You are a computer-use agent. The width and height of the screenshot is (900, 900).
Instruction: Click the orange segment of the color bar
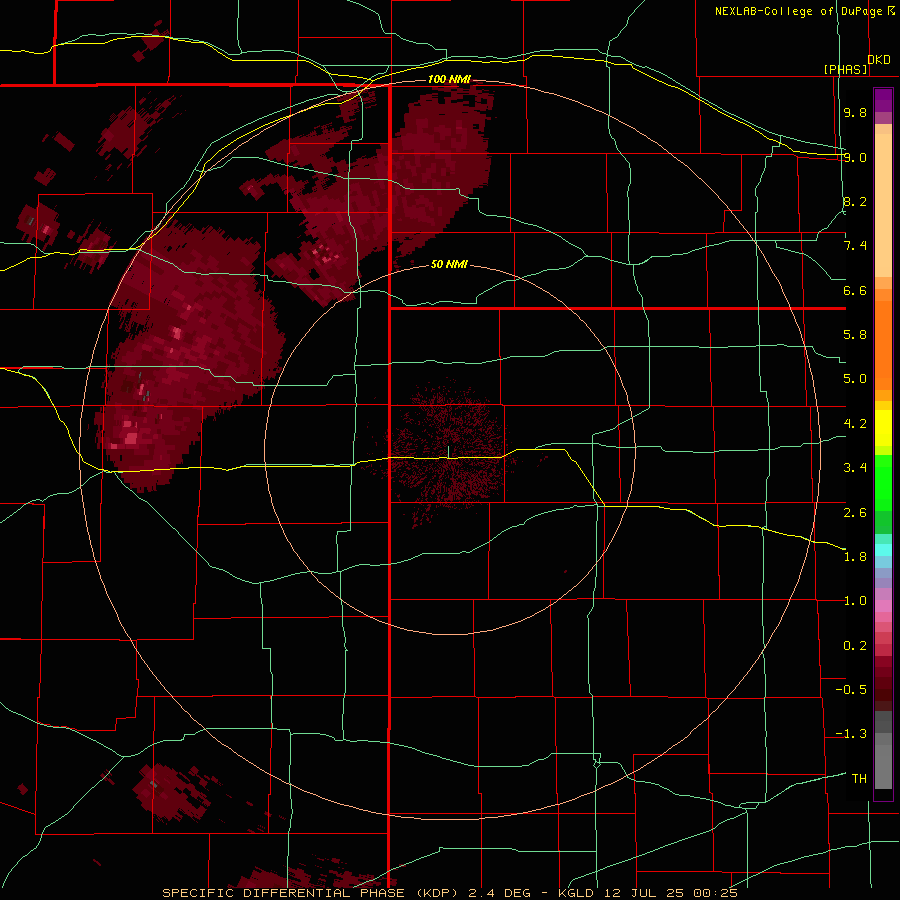[883, 344]
